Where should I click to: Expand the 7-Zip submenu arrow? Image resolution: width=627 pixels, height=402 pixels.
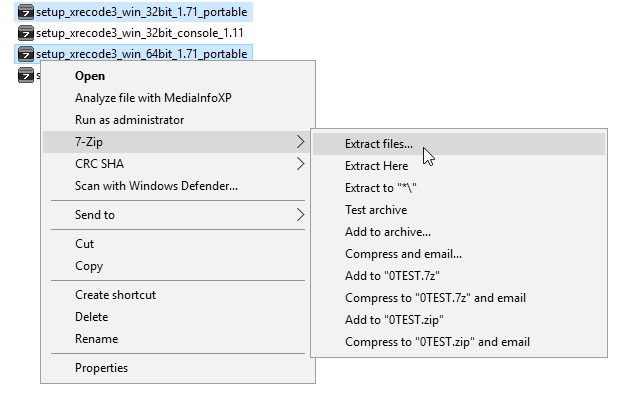(301, 142)
